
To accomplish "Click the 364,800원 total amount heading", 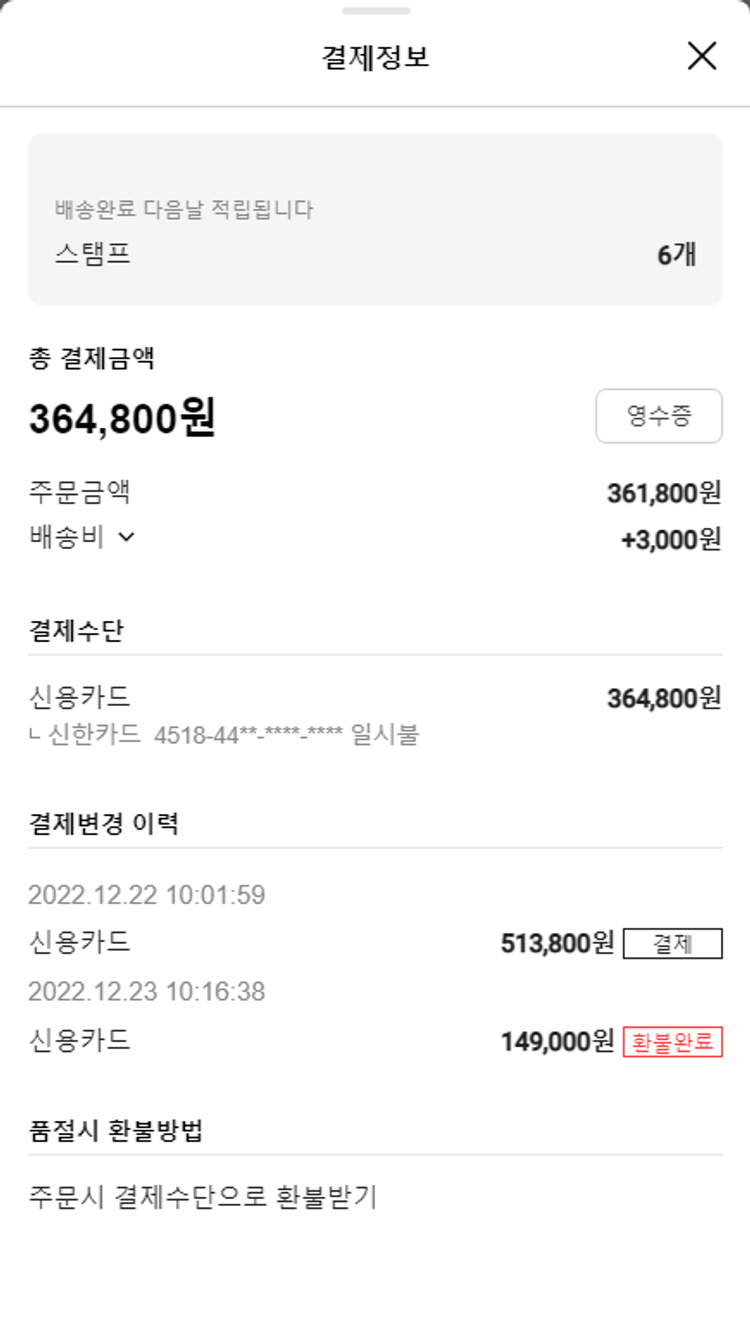I will pos(122,418).
